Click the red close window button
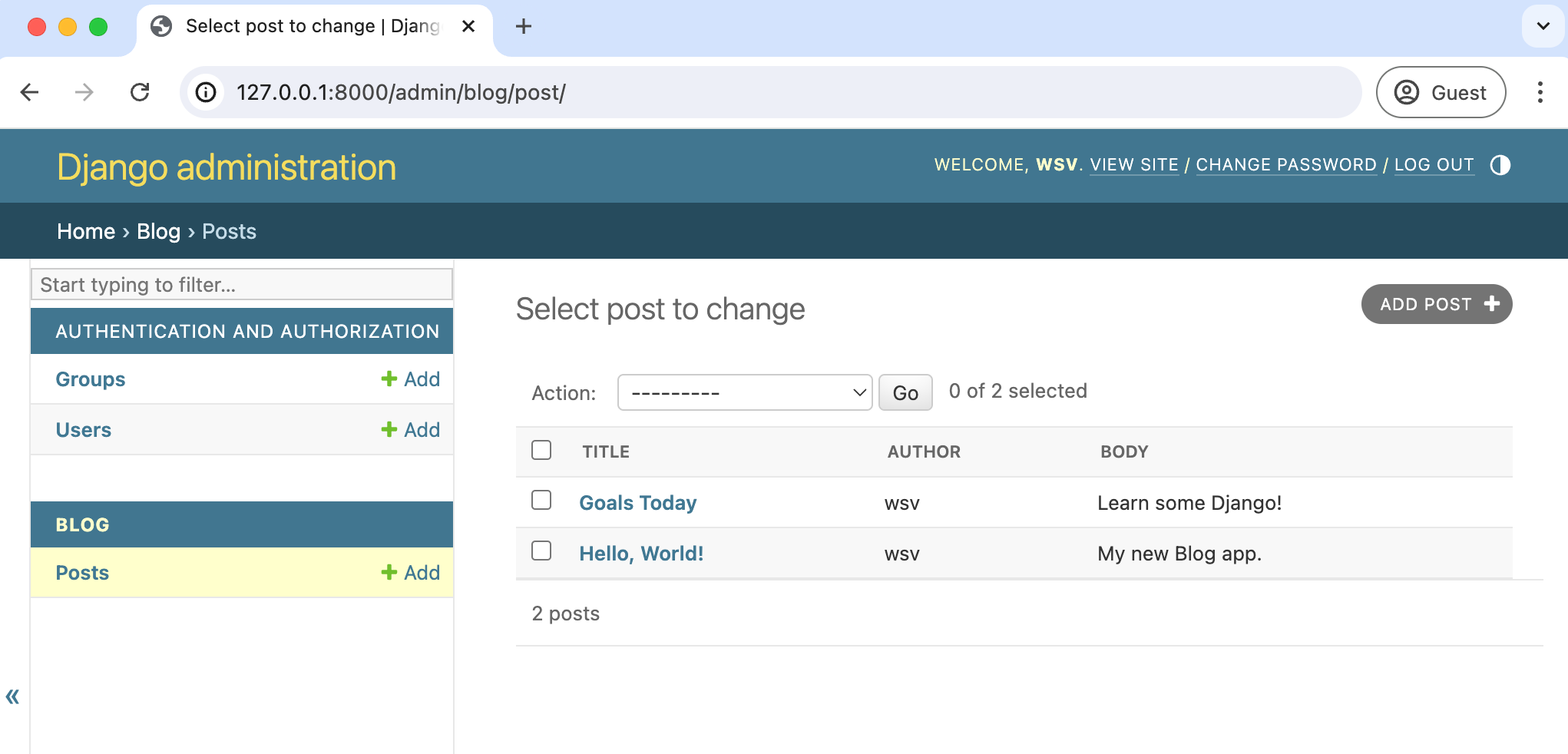The width and height of the screenshot is (1568, 754). (x=37, y=27)
